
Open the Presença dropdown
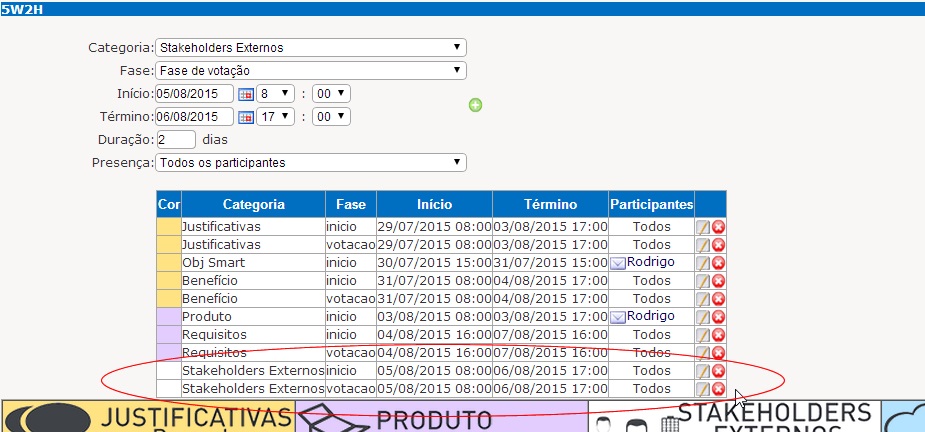[x=310, y=162]
